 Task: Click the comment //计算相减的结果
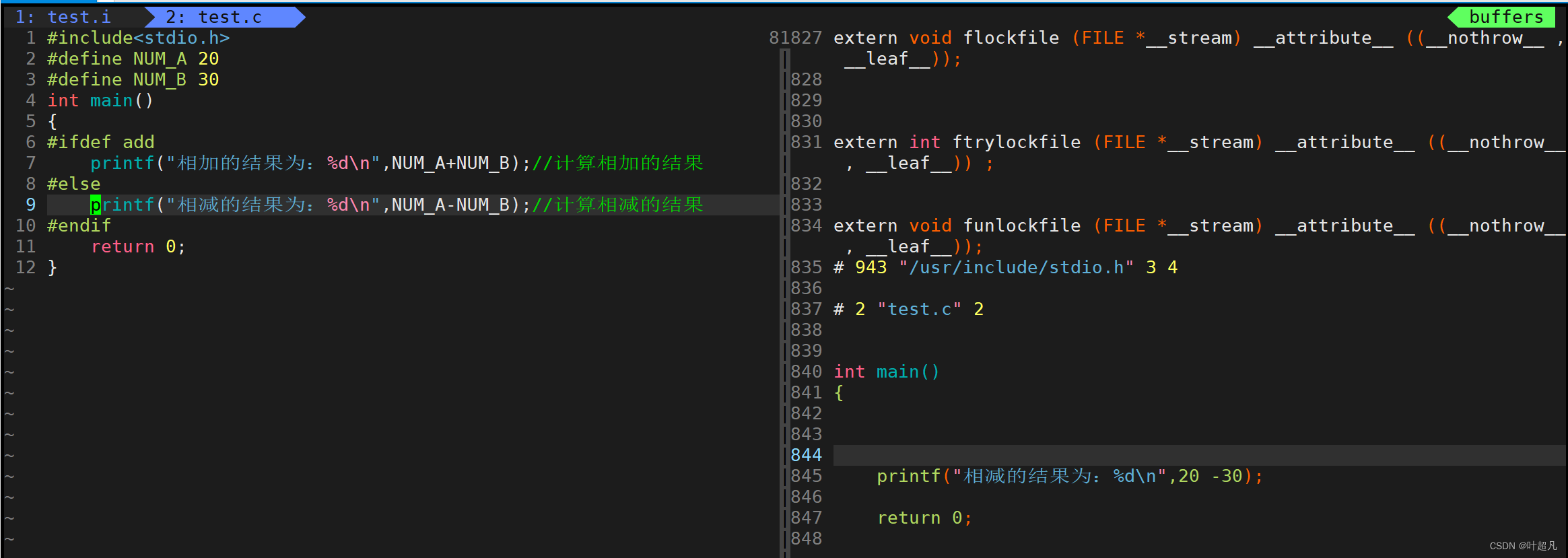pyautogui.click(x=618, y=205)
